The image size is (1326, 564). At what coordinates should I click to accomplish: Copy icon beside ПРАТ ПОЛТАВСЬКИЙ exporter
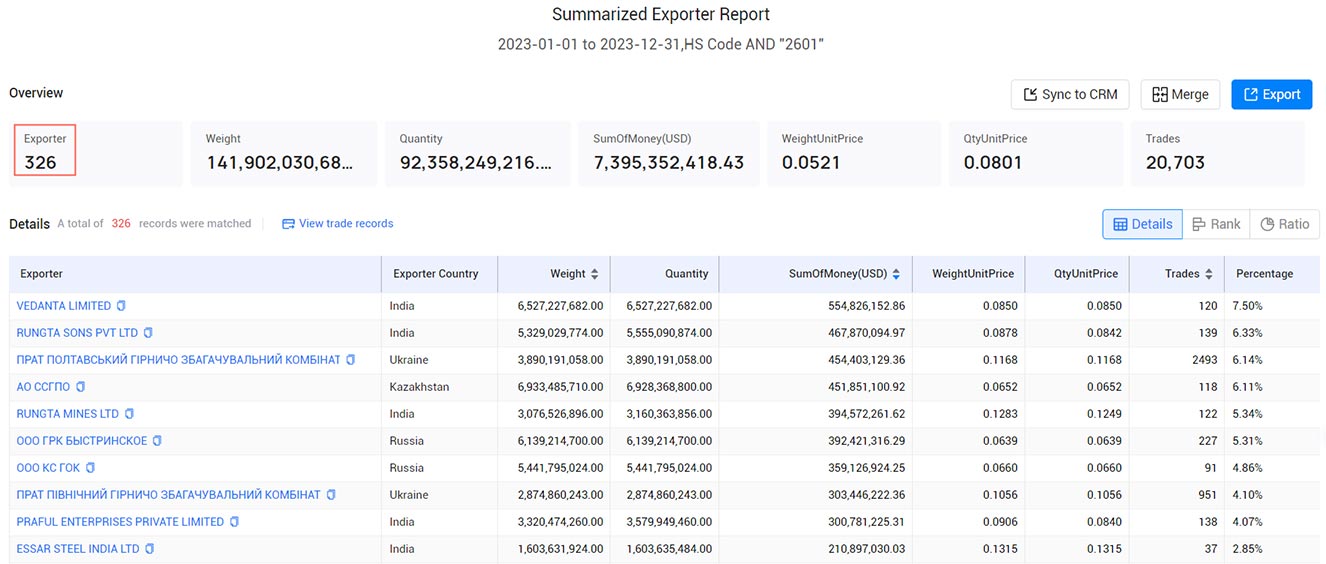[x=350, y=360]
